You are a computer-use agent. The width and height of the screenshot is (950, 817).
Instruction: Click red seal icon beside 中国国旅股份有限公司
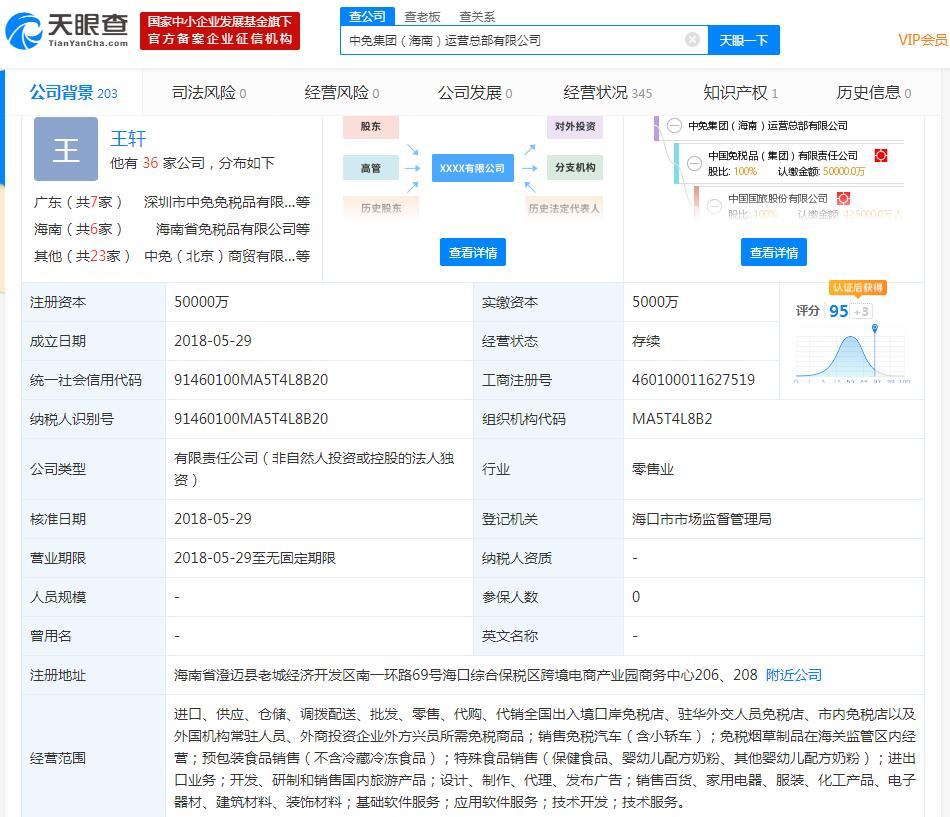click(x=843, y=198)
